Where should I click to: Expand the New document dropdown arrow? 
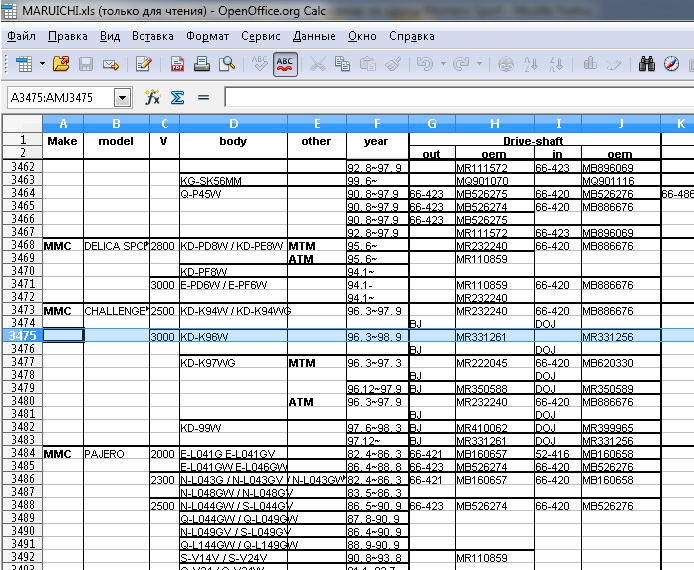43,64
